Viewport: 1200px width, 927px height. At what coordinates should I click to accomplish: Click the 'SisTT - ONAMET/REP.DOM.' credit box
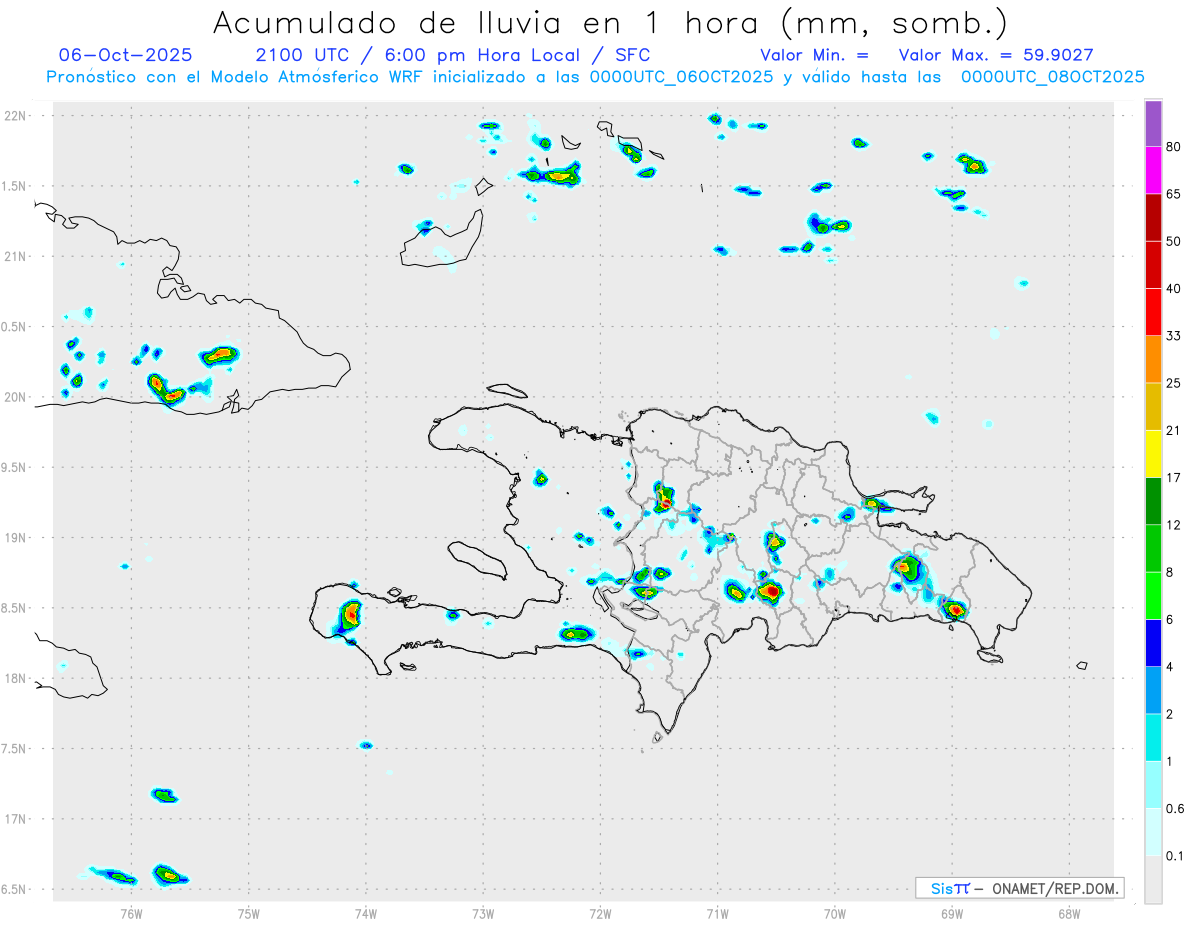[x=1019, y=888]
